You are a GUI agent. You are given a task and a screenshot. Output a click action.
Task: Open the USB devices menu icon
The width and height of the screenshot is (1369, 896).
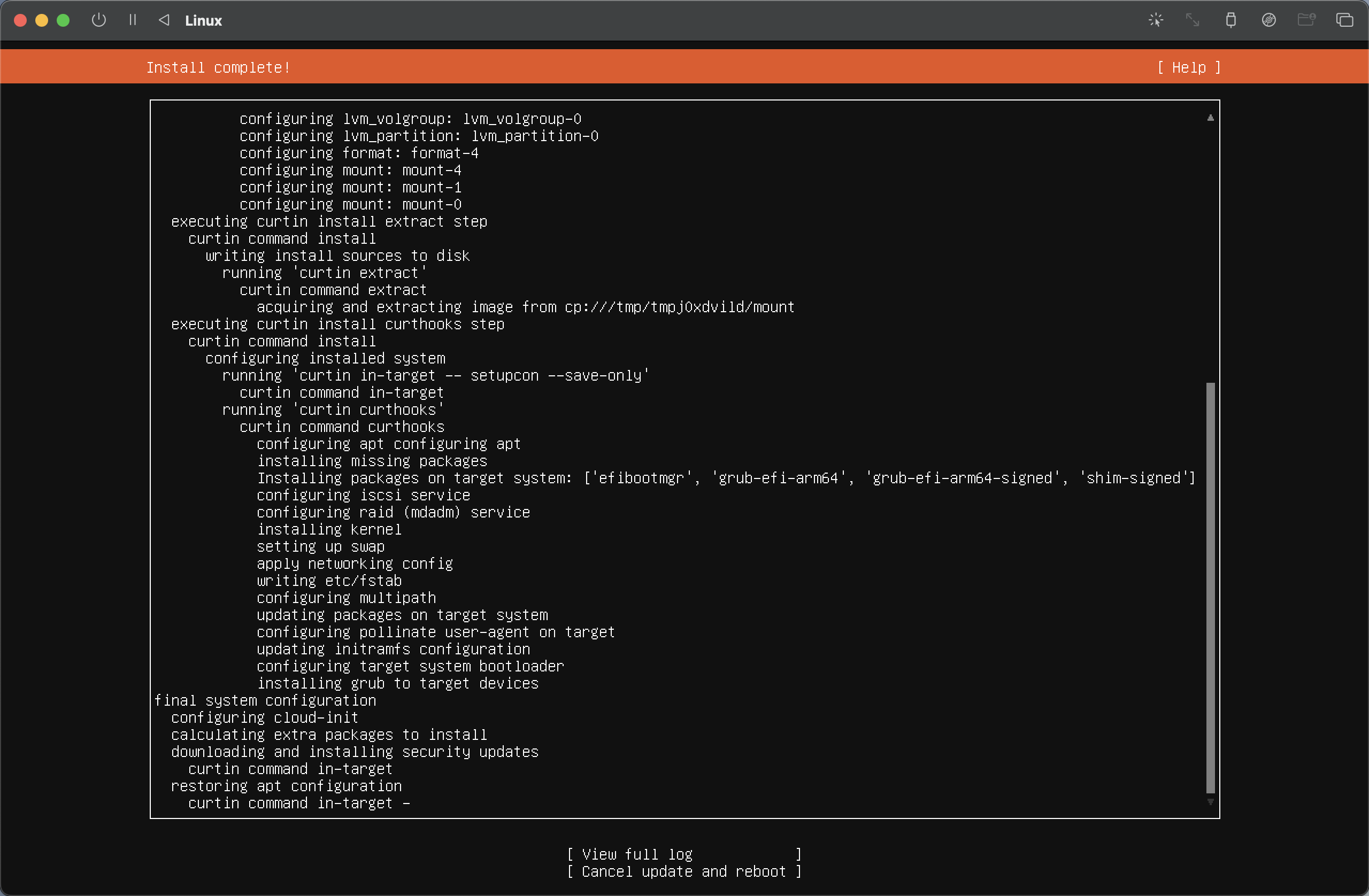tap(1230, 20)
